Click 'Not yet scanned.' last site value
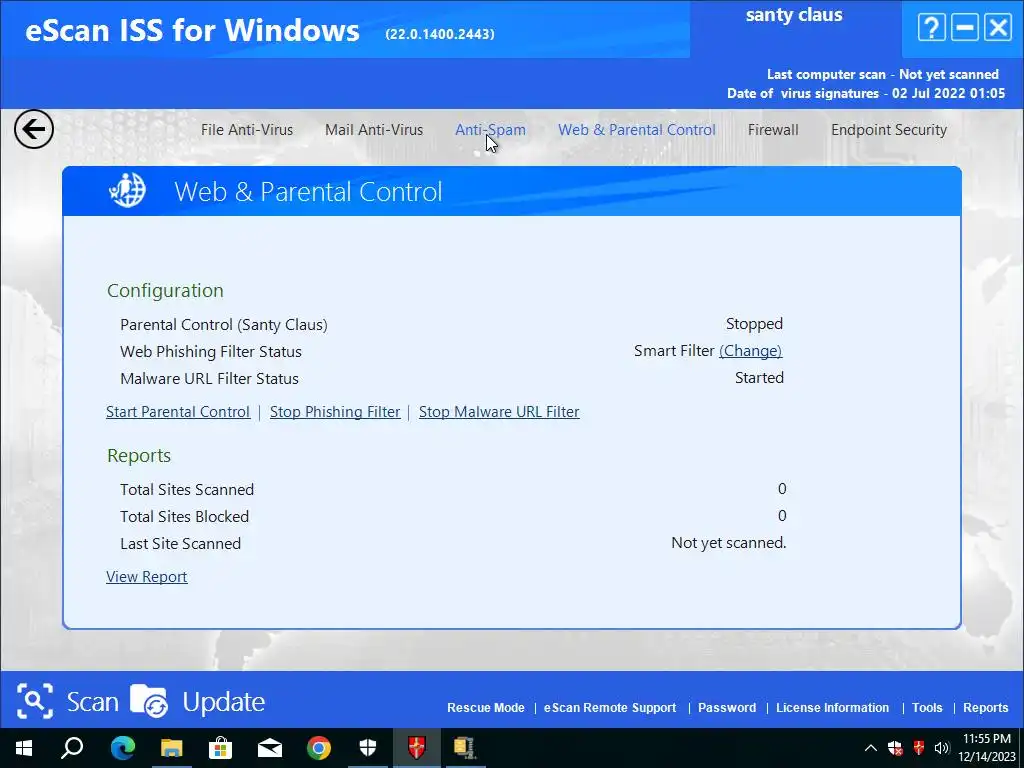The height and width of the screenshot is (768, 1024). tap(729, 543)
